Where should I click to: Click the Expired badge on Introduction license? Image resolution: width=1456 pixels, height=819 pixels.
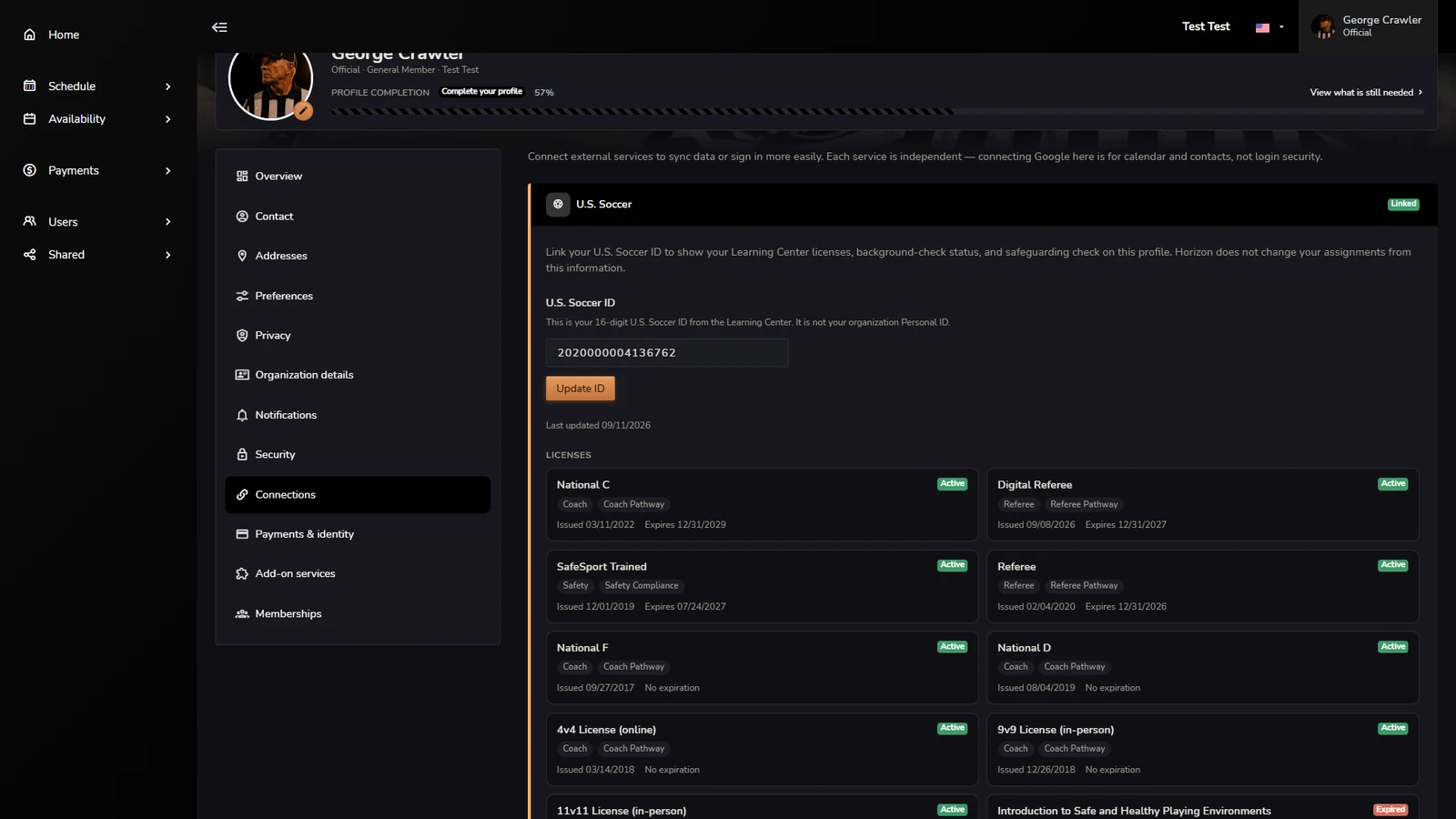[1390, 810]
